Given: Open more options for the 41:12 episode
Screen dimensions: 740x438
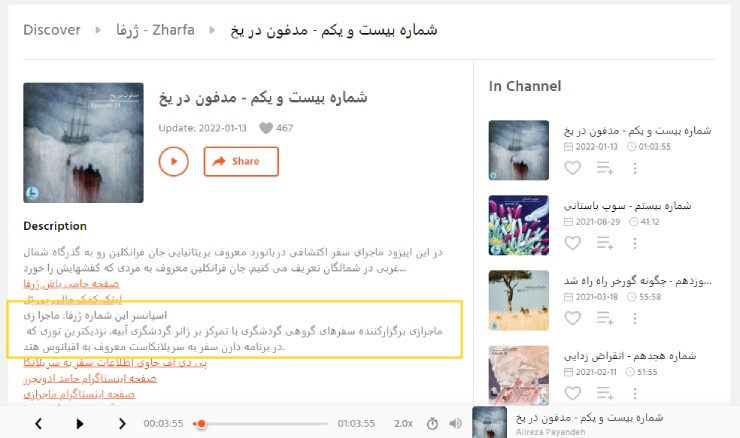Looking at the screenshot, I should (635, 243).
